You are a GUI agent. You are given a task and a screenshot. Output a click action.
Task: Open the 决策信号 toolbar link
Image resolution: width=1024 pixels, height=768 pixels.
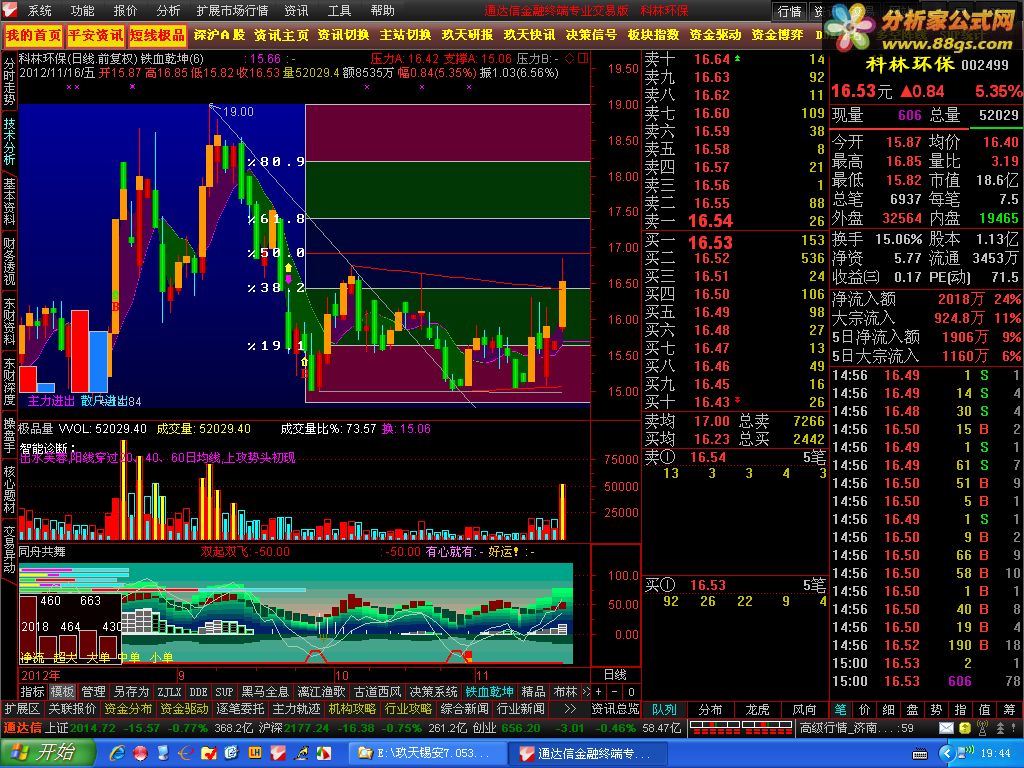pyautogui.click(x=591, y=35)
